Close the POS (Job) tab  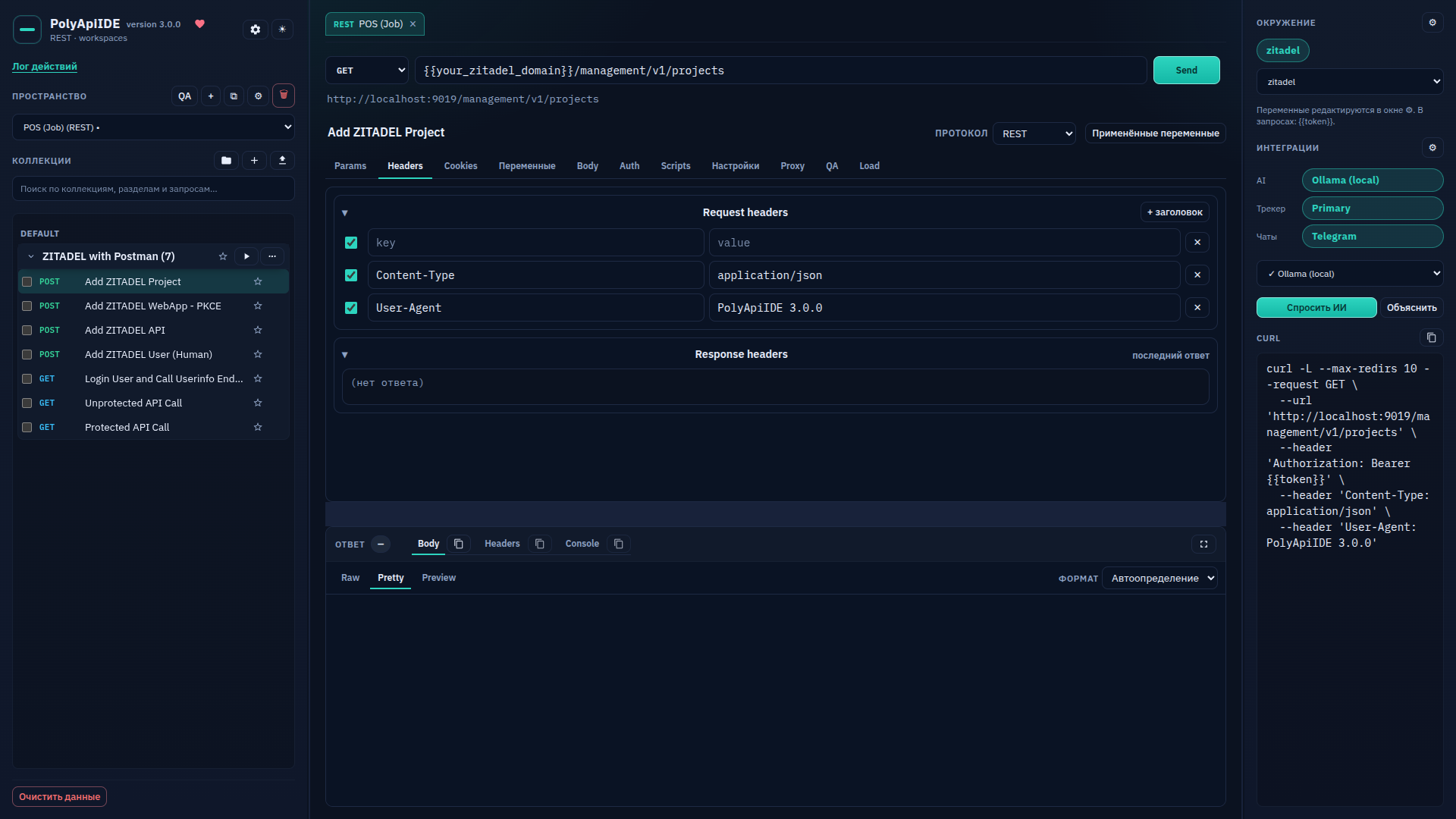tap(413, 24)
